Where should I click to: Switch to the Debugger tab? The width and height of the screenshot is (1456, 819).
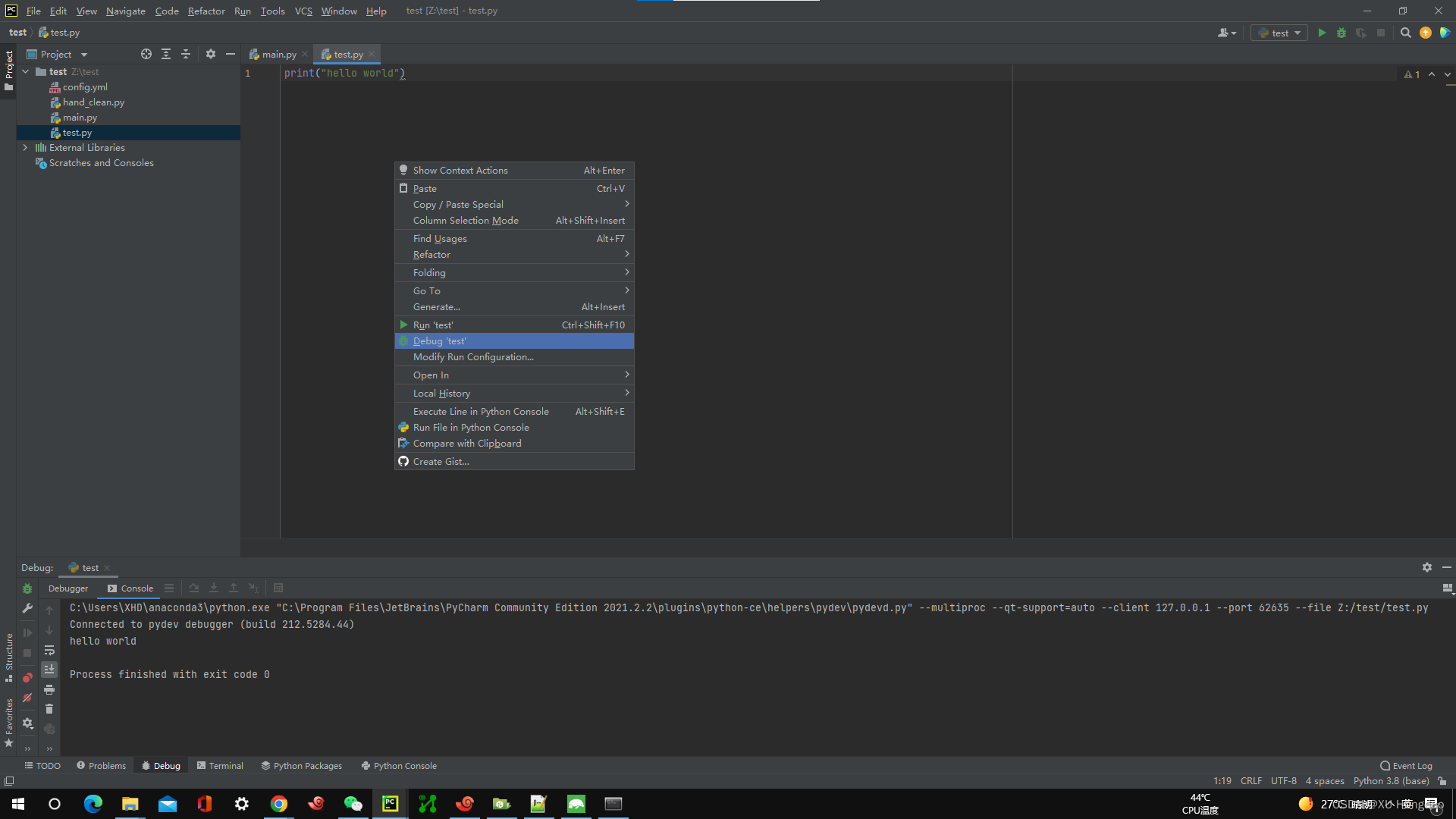tap(68, 588)
